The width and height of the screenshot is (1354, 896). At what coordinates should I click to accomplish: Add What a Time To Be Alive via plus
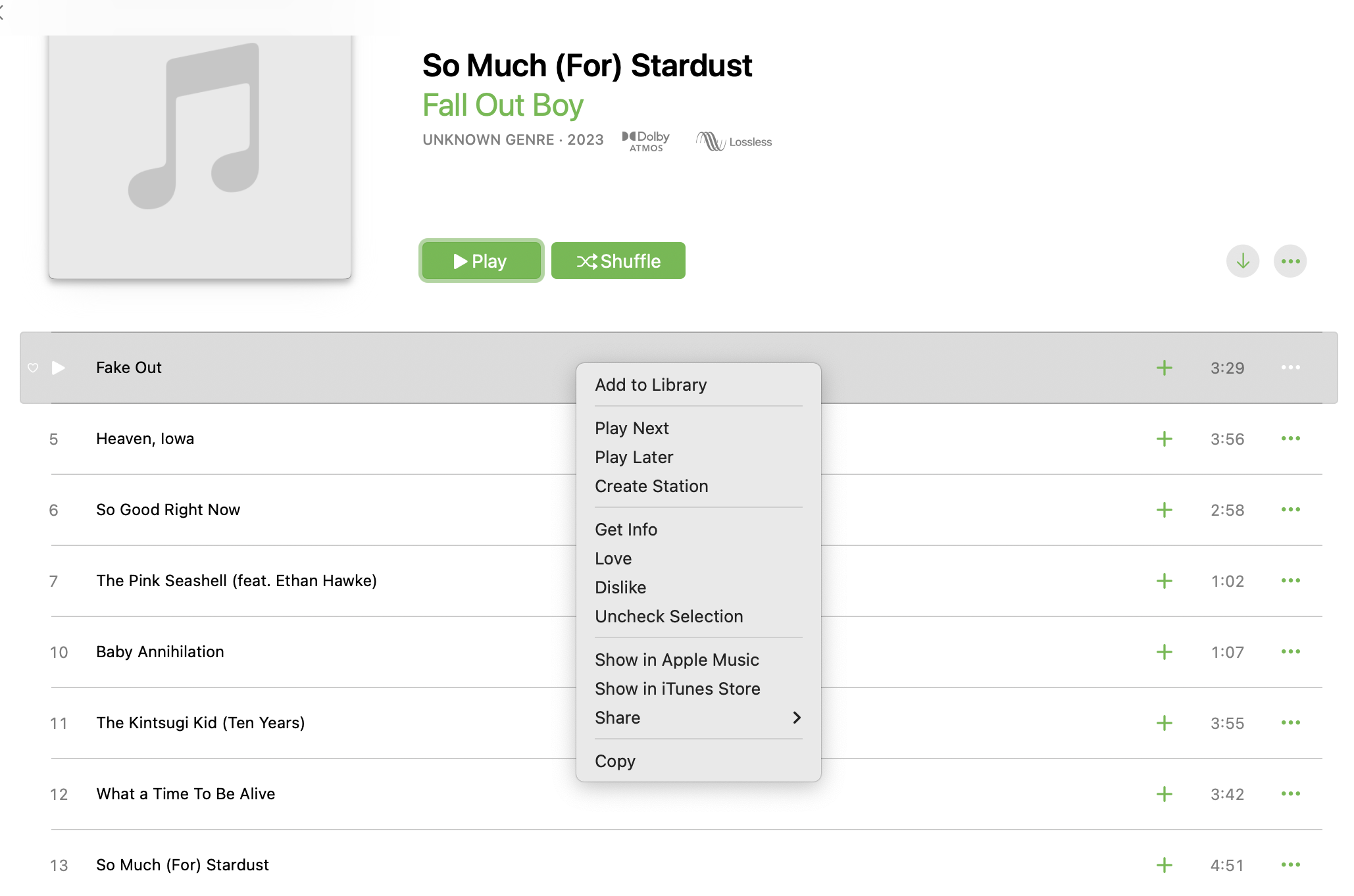tap(1164, 794)
